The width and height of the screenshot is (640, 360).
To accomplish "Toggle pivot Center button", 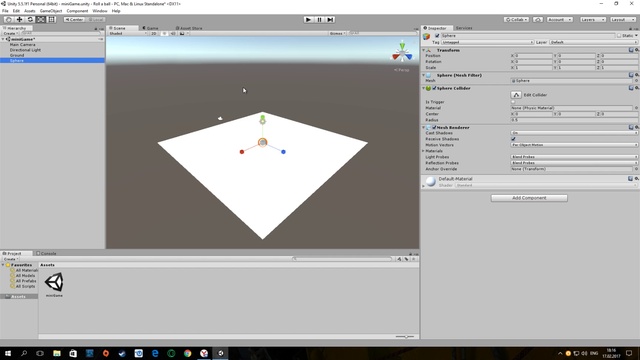I will (x=74, y=20).
